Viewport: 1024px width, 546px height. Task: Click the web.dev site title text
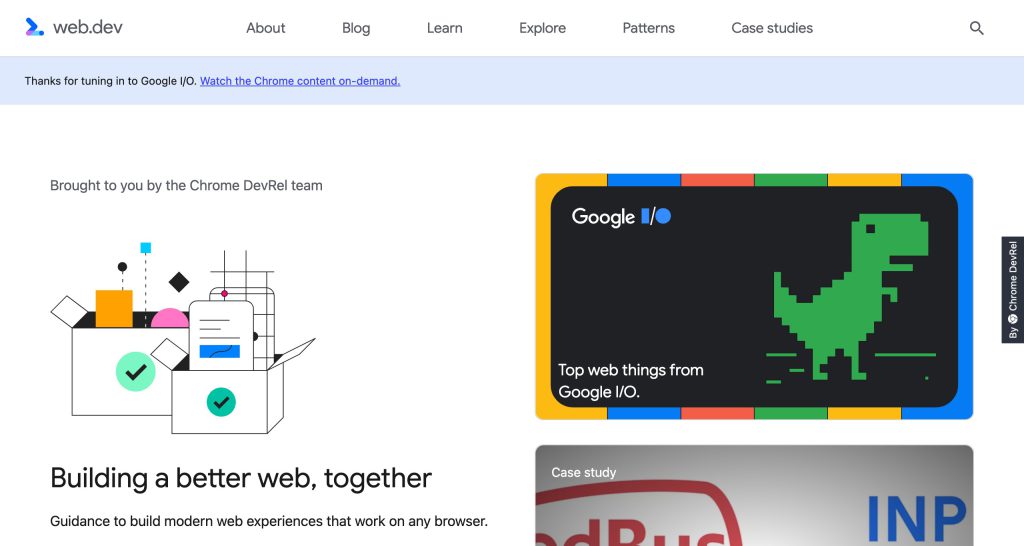[x=88, y=27]
